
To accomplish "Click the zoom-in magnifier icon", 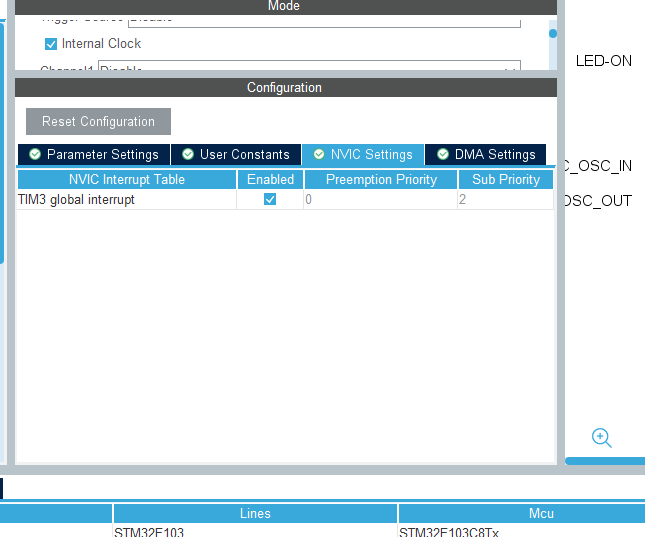I will 601,437.
